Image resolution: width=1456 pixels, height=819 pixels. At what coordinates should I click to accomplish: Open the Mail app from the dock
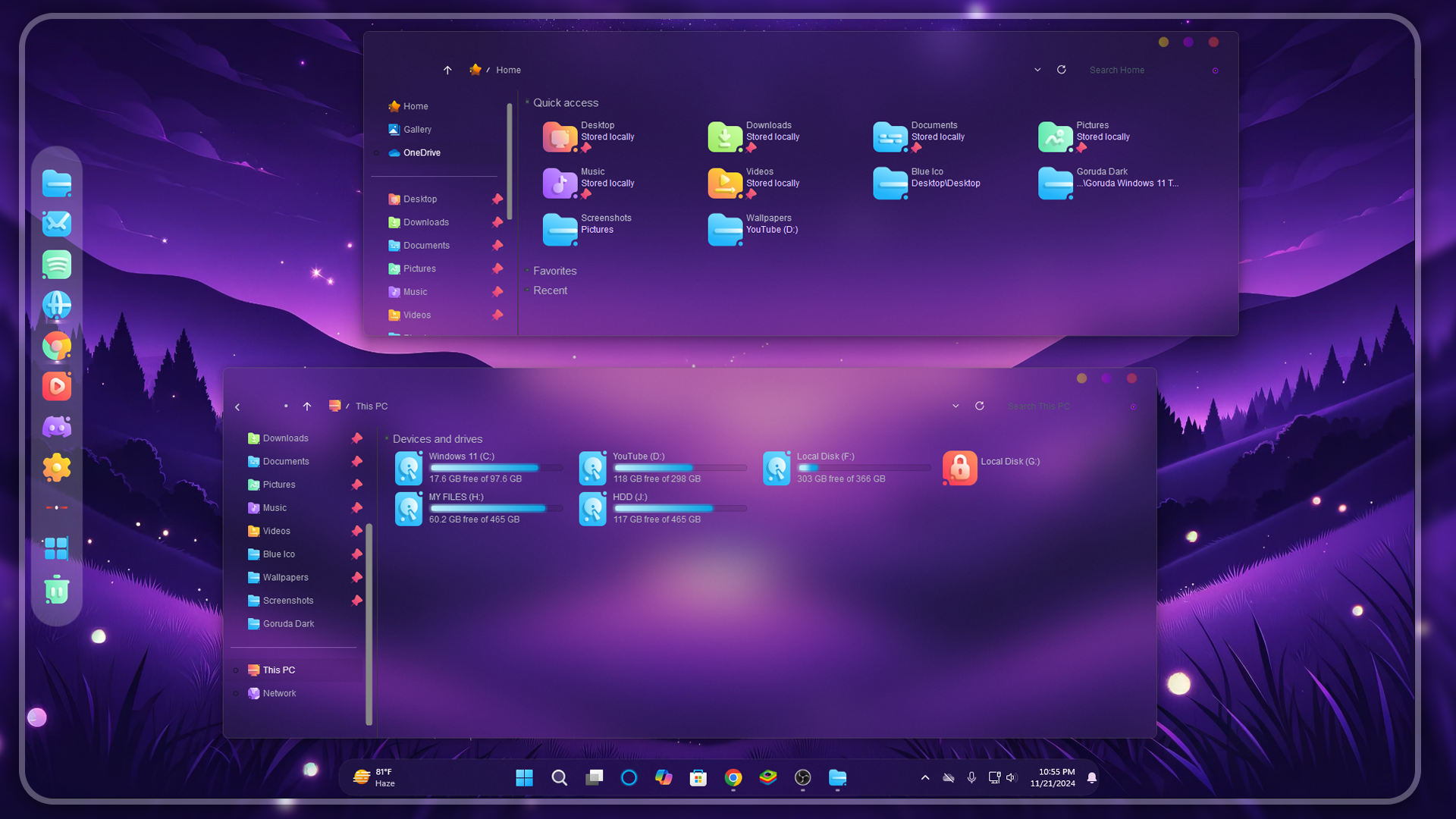point(57,224)
